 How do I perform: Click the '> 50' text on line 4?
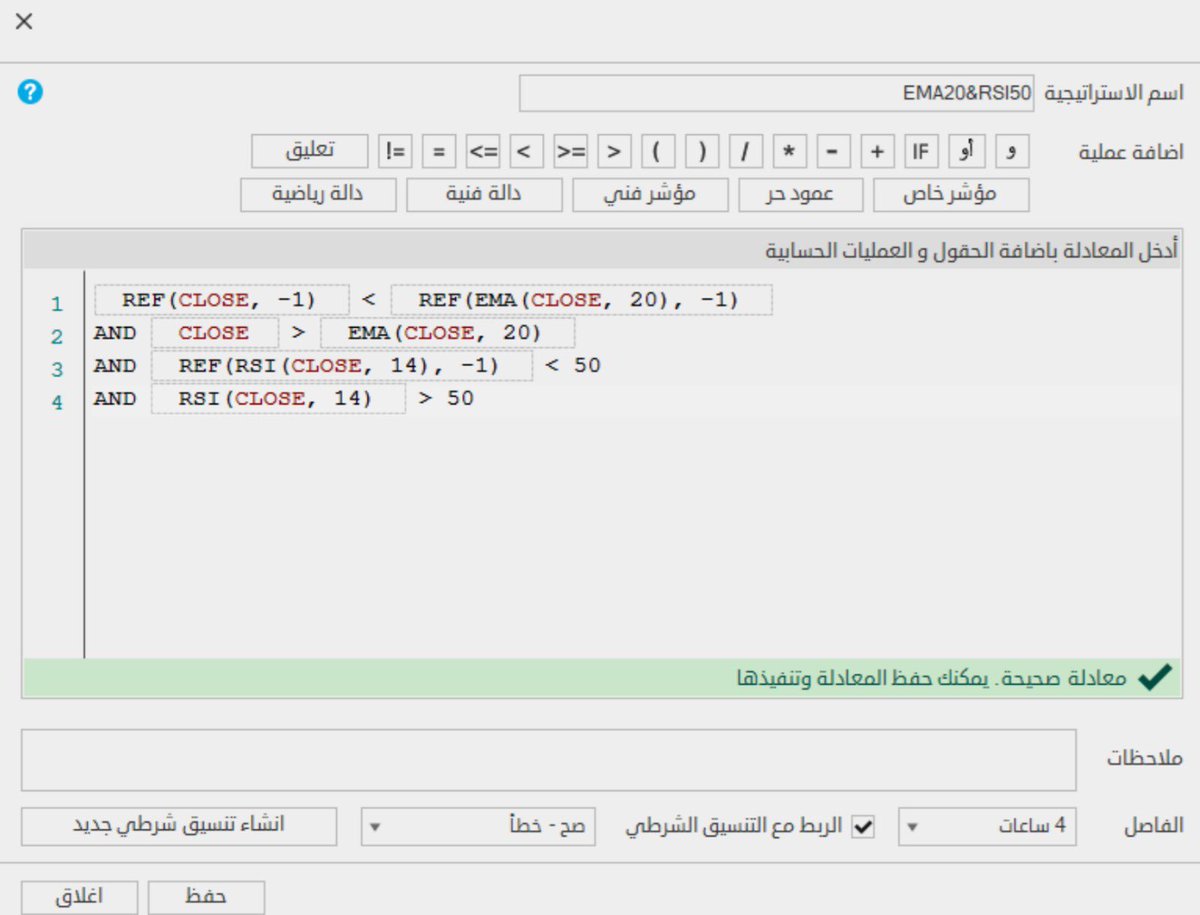446,399
